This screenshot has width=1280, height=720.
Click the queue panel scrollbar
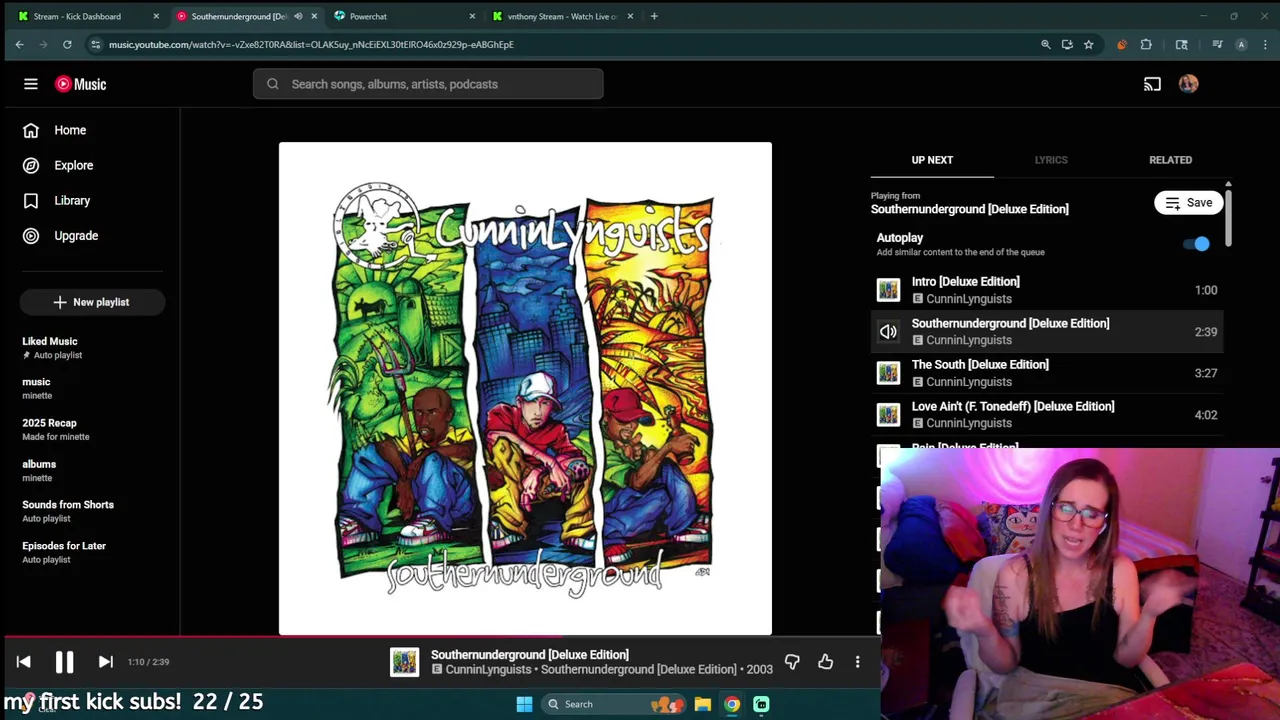[1228, 216]
